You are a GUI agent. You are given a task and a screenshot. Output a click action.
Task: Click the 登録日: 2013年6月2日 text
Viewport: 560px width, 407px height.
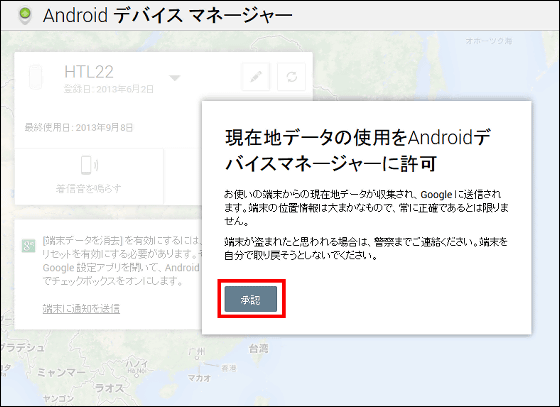tap(109, 89)
